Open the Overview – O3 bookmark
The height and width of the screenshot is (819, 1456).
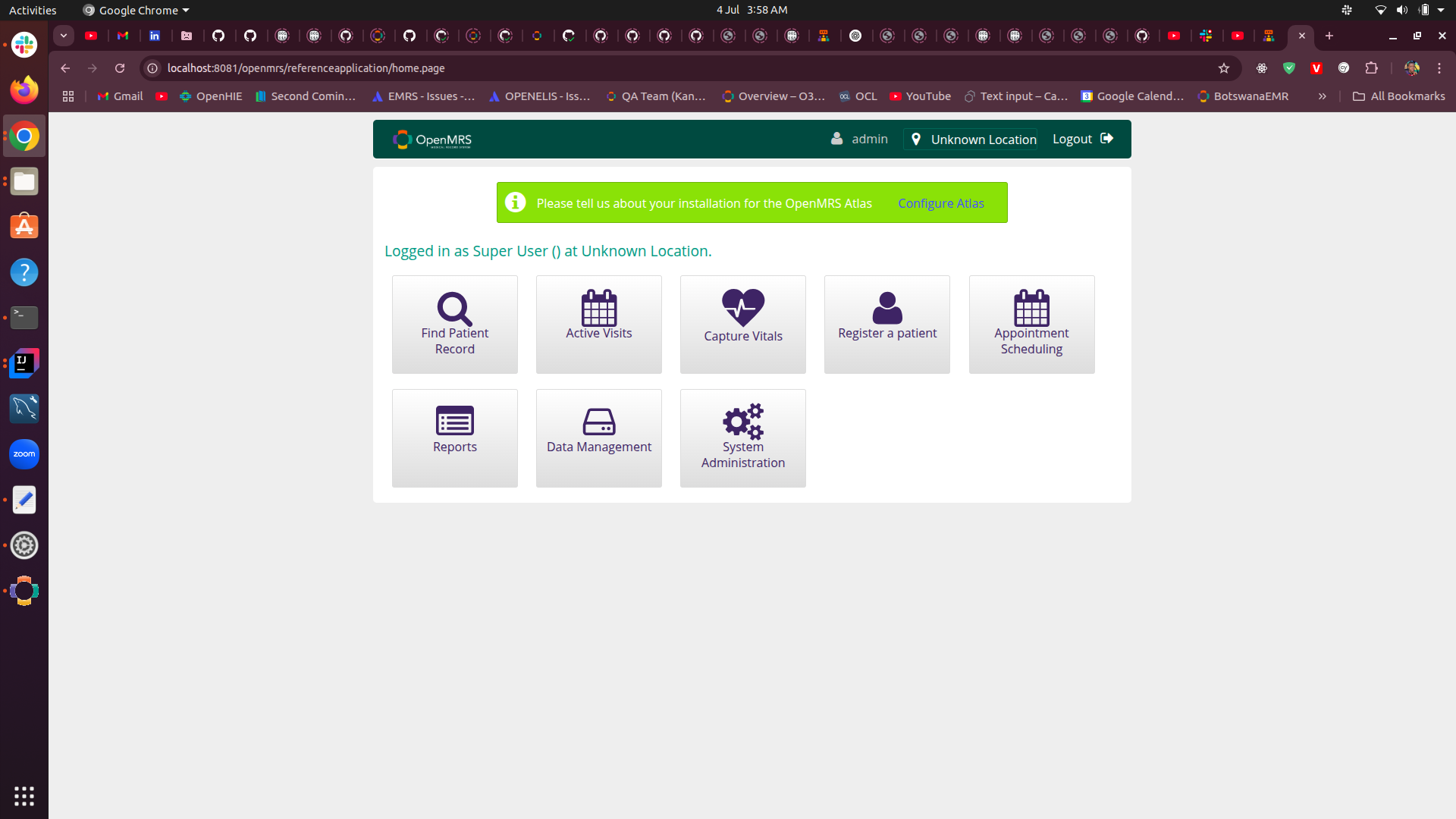coord(773,96)
